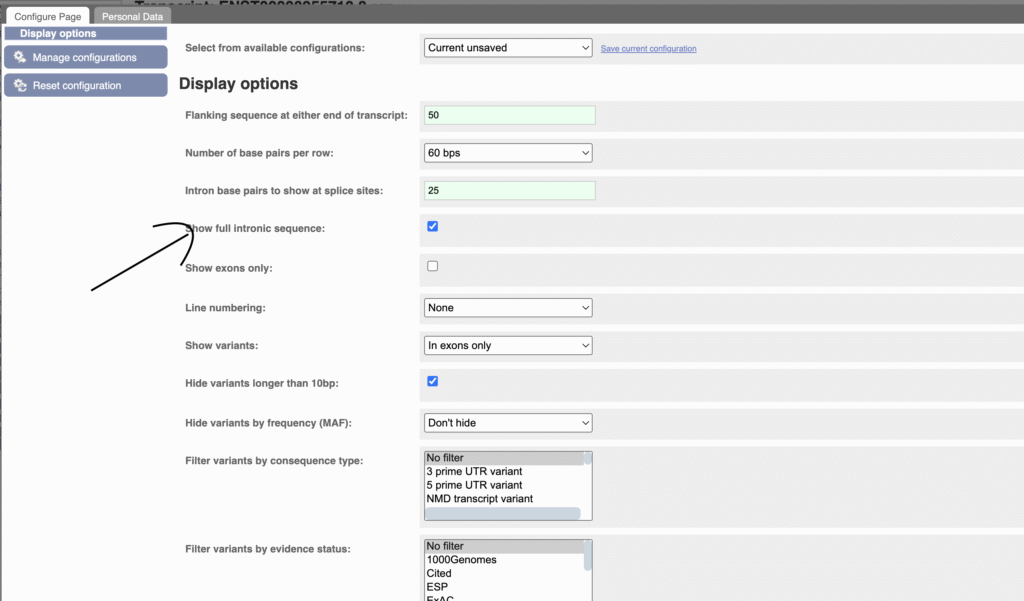Select ESP in evidence status list
The width and height of the screenshot is (1024, 601).
(504, 587)
